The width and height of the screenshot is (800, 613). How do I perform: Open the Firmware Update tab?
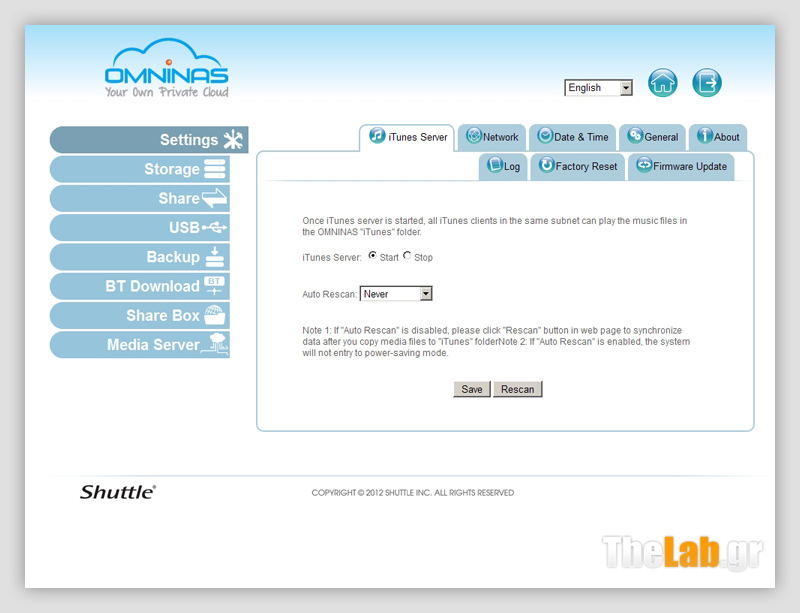[682, 166]
